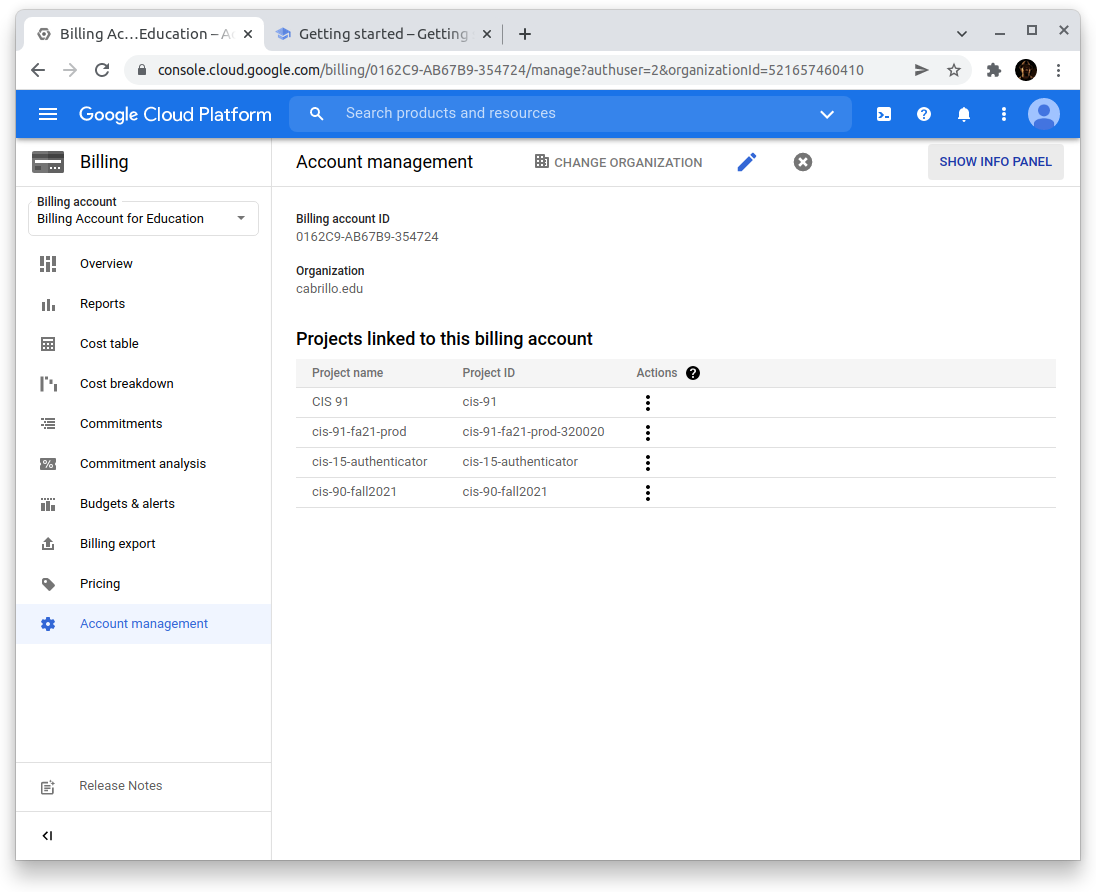Click the pencil rename billing account icon
Viewport: 1096px width, 892px height.
pos(747,162)
